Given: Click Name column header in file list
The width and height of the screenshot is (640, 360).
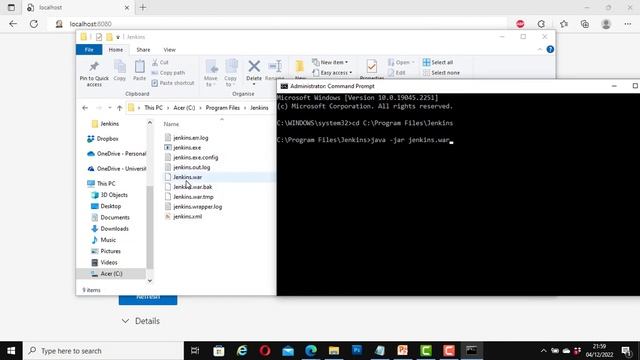Looking at the screenshot, I should 171,124.
